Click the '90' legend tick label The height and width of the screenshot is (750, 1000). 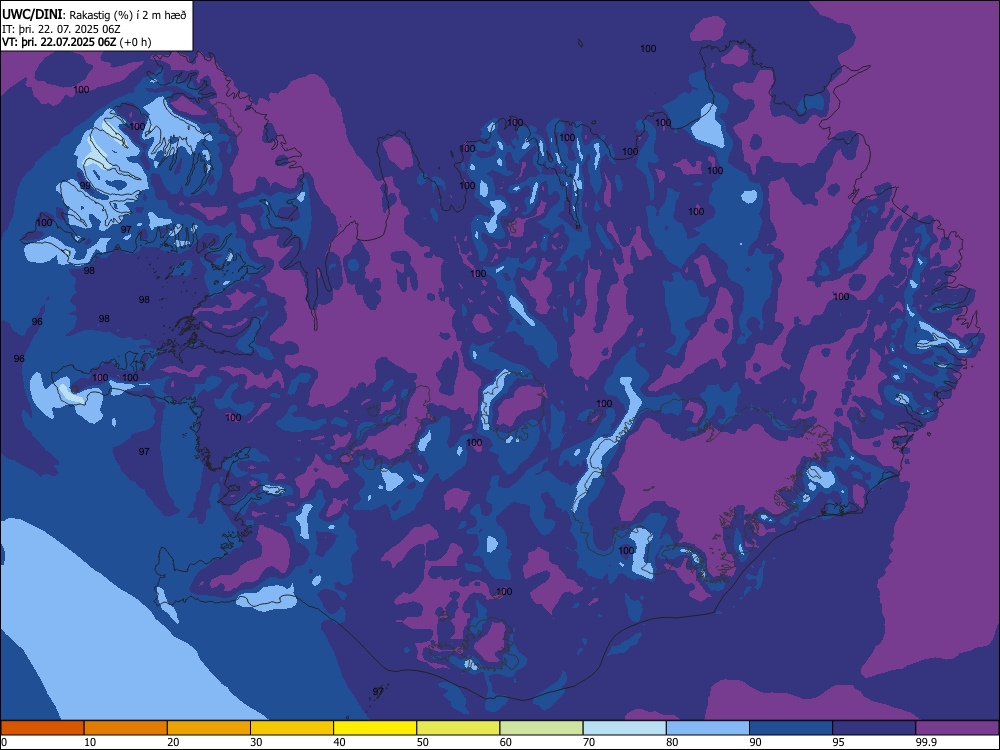click(756, 742)
